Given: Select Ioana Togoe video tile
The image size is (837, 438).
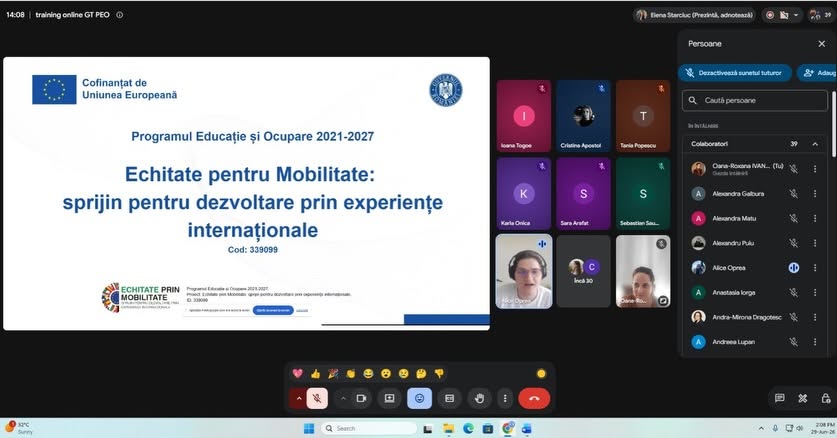Looking at the screenshot, I should [x=524, y=116].
